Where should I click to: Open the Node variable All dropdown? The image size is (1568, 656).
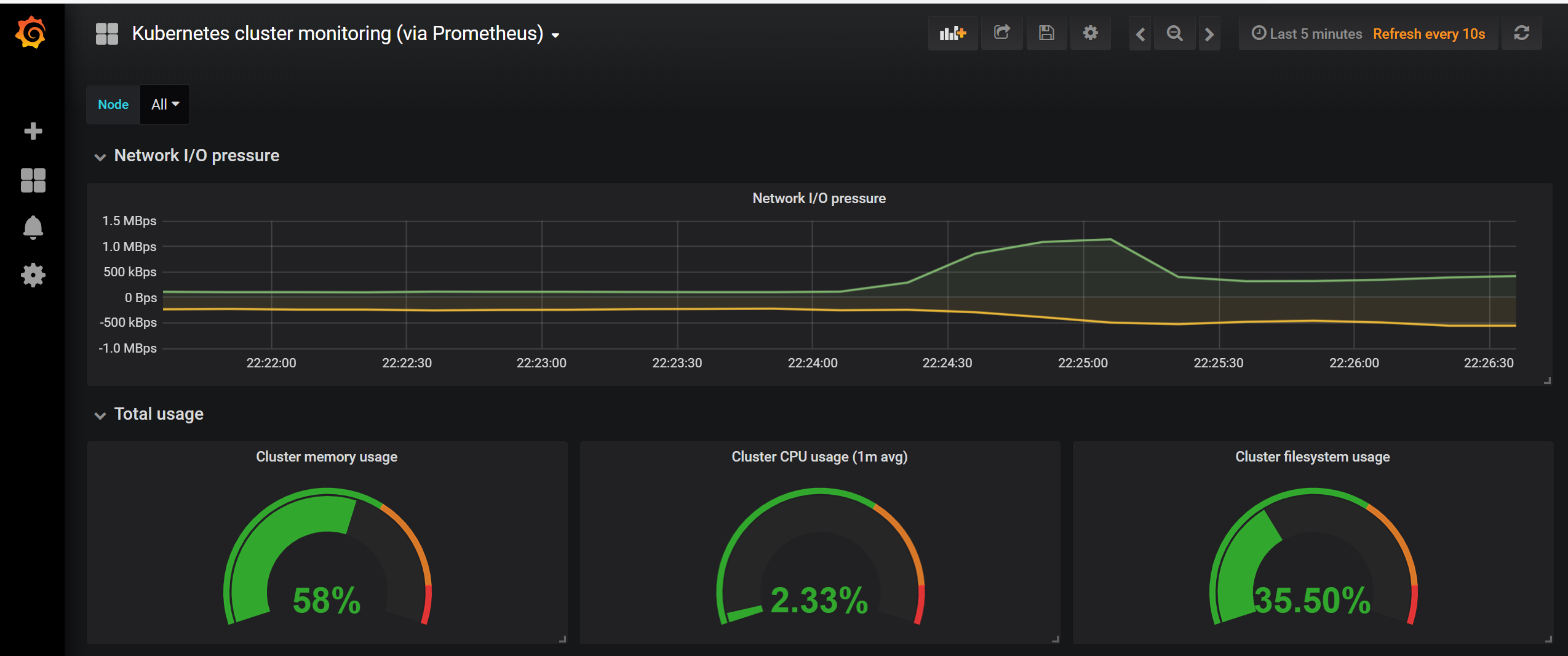click(165, 105)
